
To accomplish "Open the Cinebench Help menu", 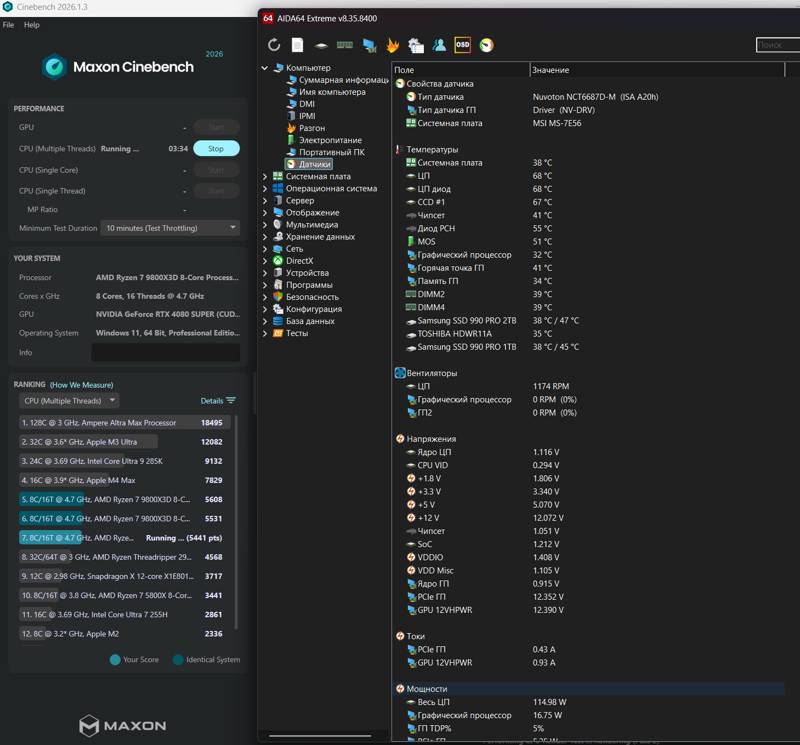I will 32,24.
